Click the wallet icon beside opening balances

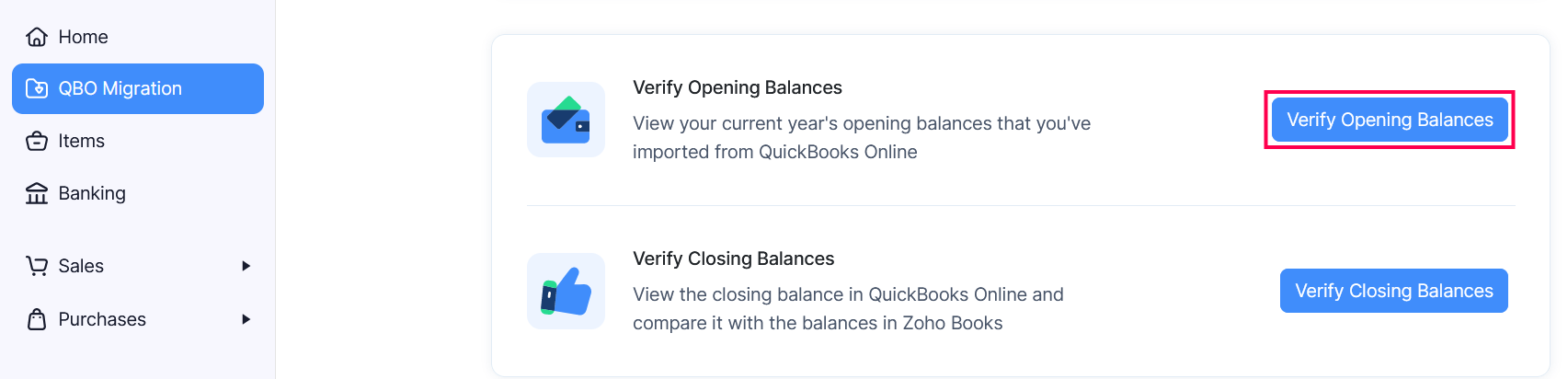[566, 120]
